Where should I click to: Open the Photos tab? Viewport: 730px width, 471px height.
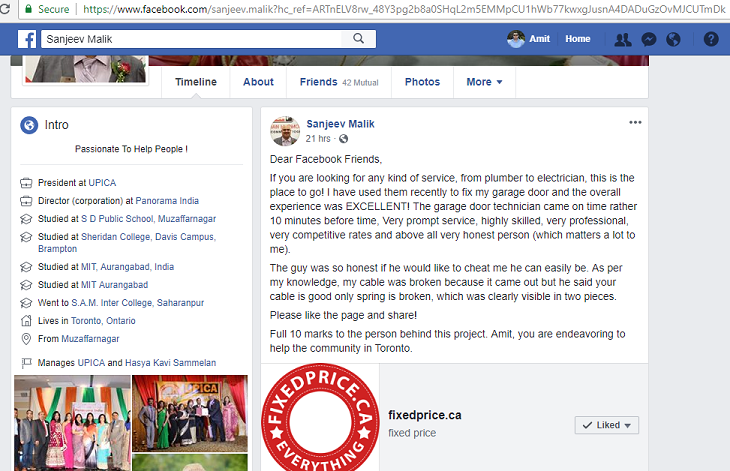(x=422, y=82)
